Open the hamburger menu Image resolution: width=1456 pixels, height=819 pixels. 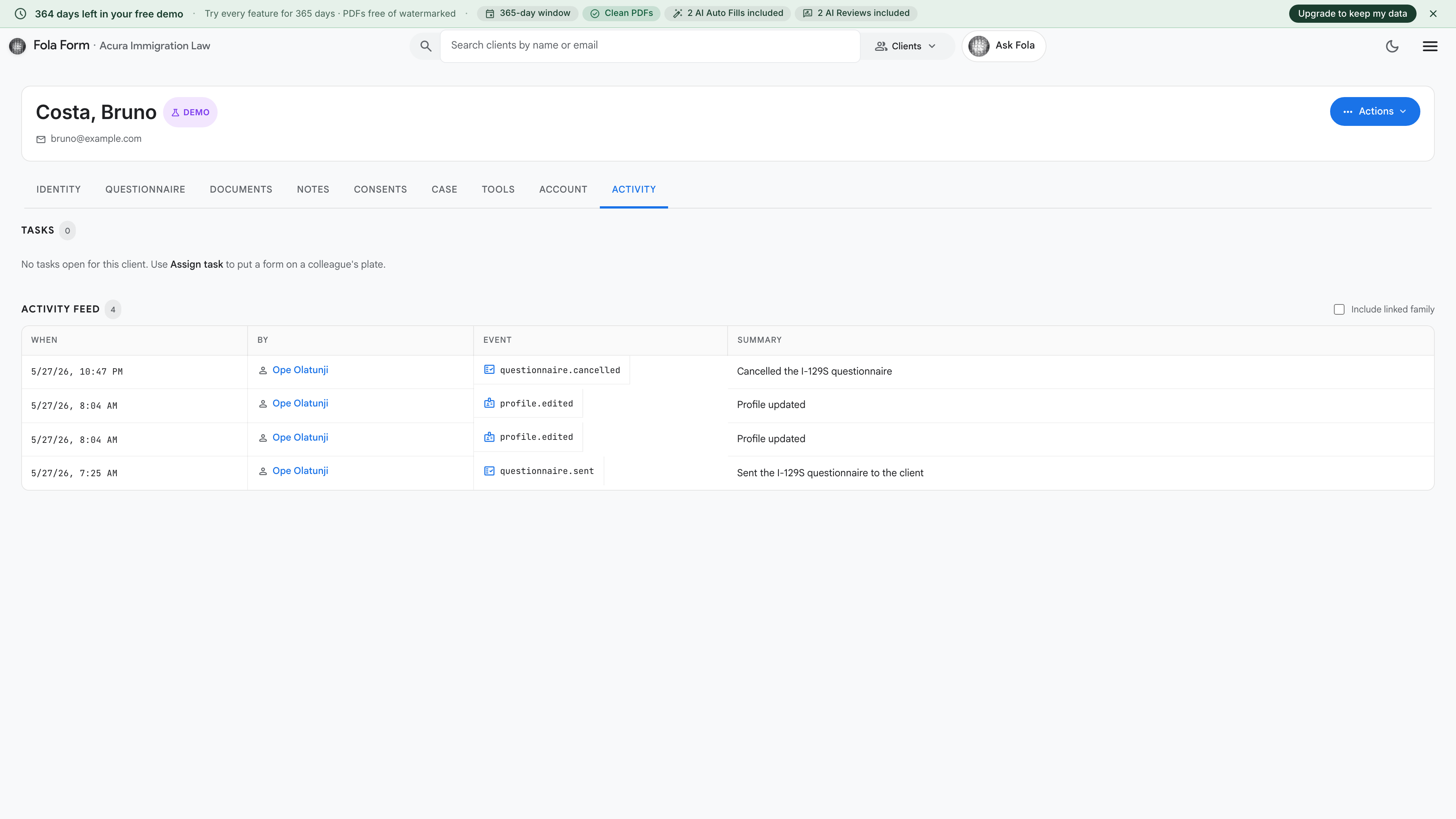[x=1430, y=46]
